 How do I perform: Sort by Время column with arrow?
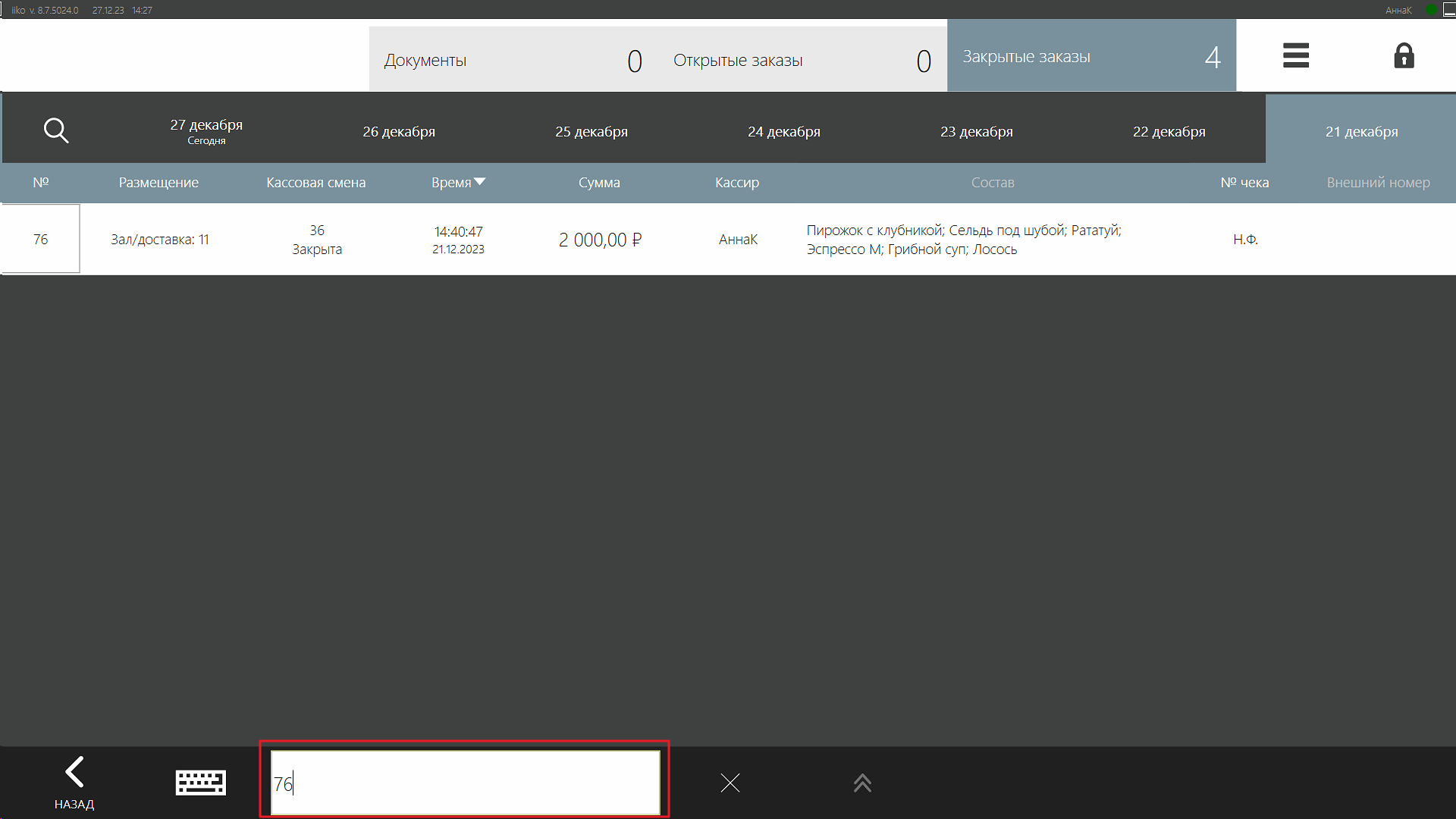[x=458, y=182]
